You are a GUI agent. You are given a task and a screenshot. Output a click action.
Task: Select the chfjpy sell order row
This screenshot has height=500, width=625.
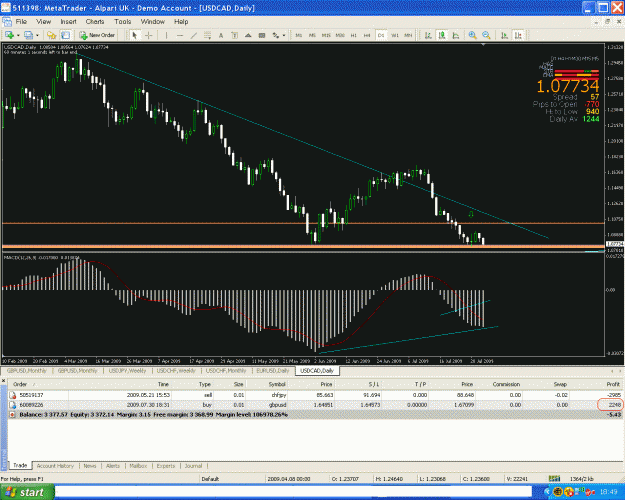(x=315, y=395)
